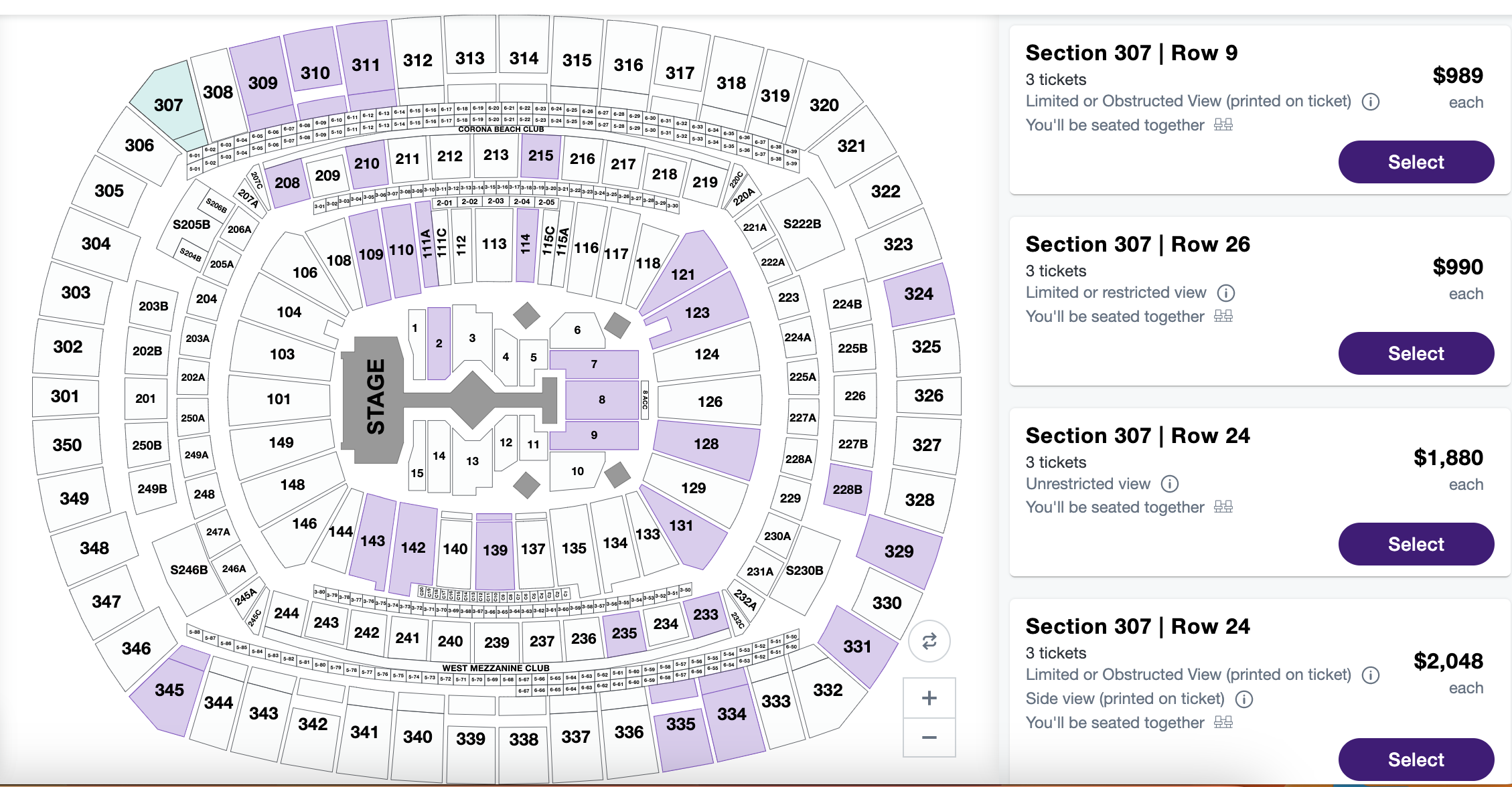
Task: Select the $1,880 Row 24 tickets
Action: [x=1416, y=544]
